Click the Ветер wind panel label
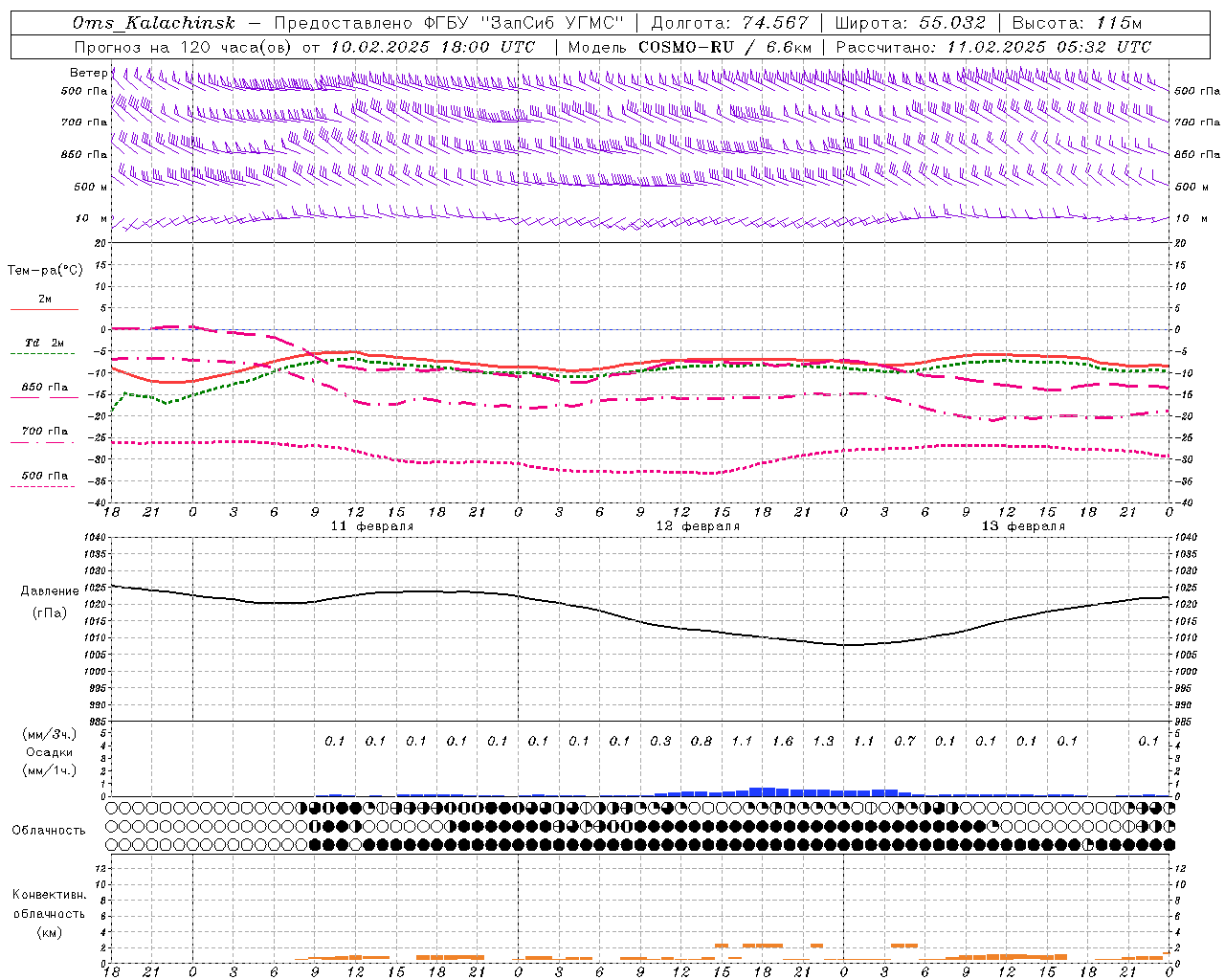 pyautogui.click(x=88, y=73)
